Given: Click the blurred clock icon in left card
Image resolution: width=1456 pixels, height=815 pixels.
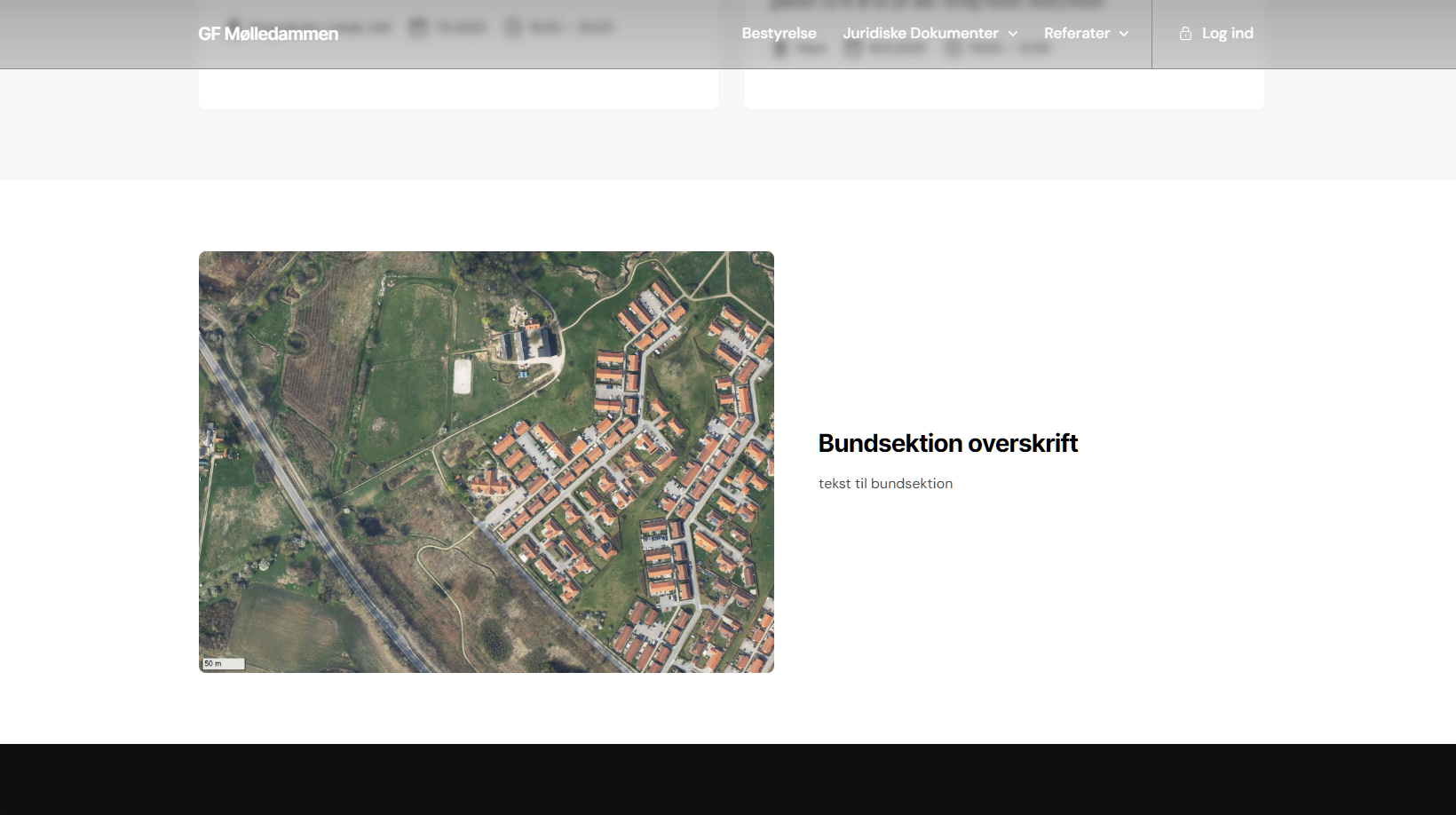Looking at the screenshot, I should point(513,28).
